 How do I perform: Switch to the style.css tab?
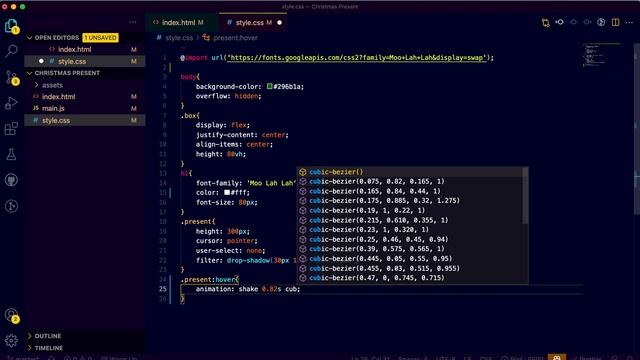click(x=253, y=22)
